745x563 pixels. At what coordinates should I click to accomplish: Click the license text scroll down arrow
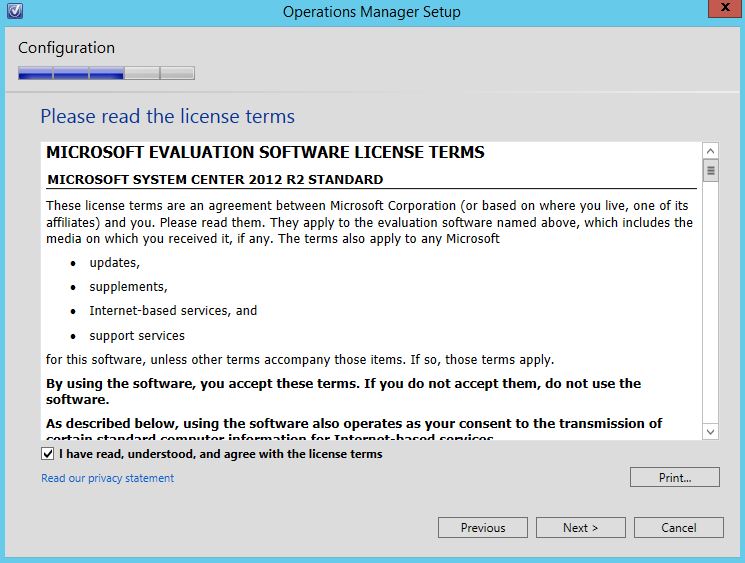(711, 431)
